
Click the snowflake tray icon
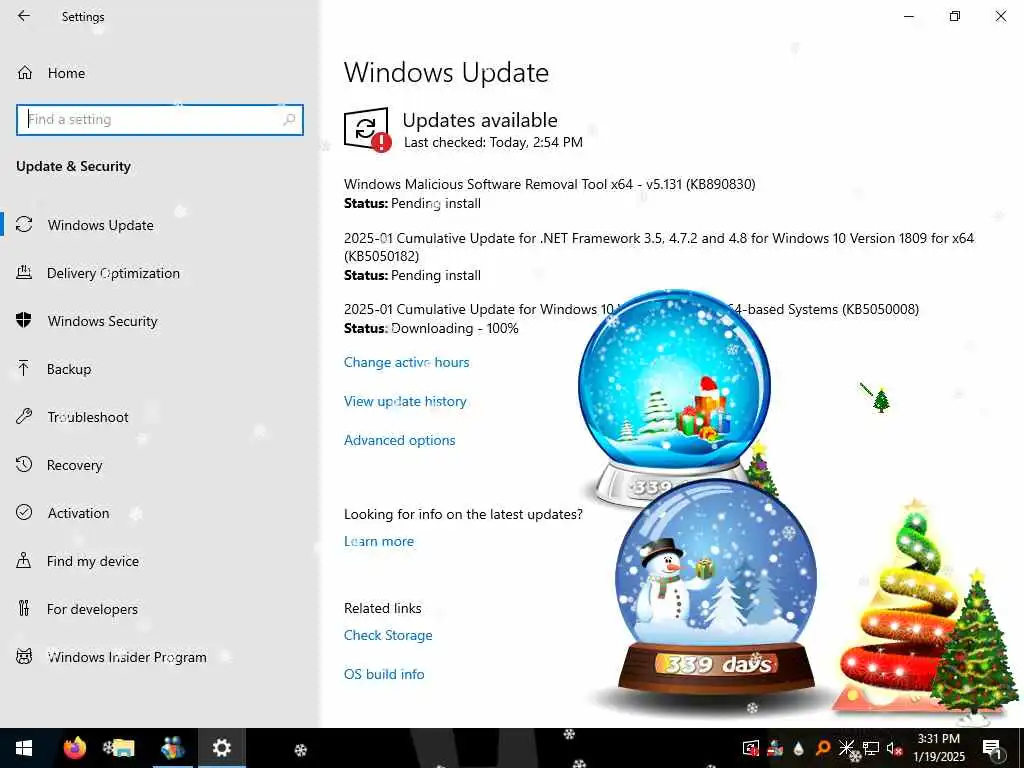click(x=846, y=748)
